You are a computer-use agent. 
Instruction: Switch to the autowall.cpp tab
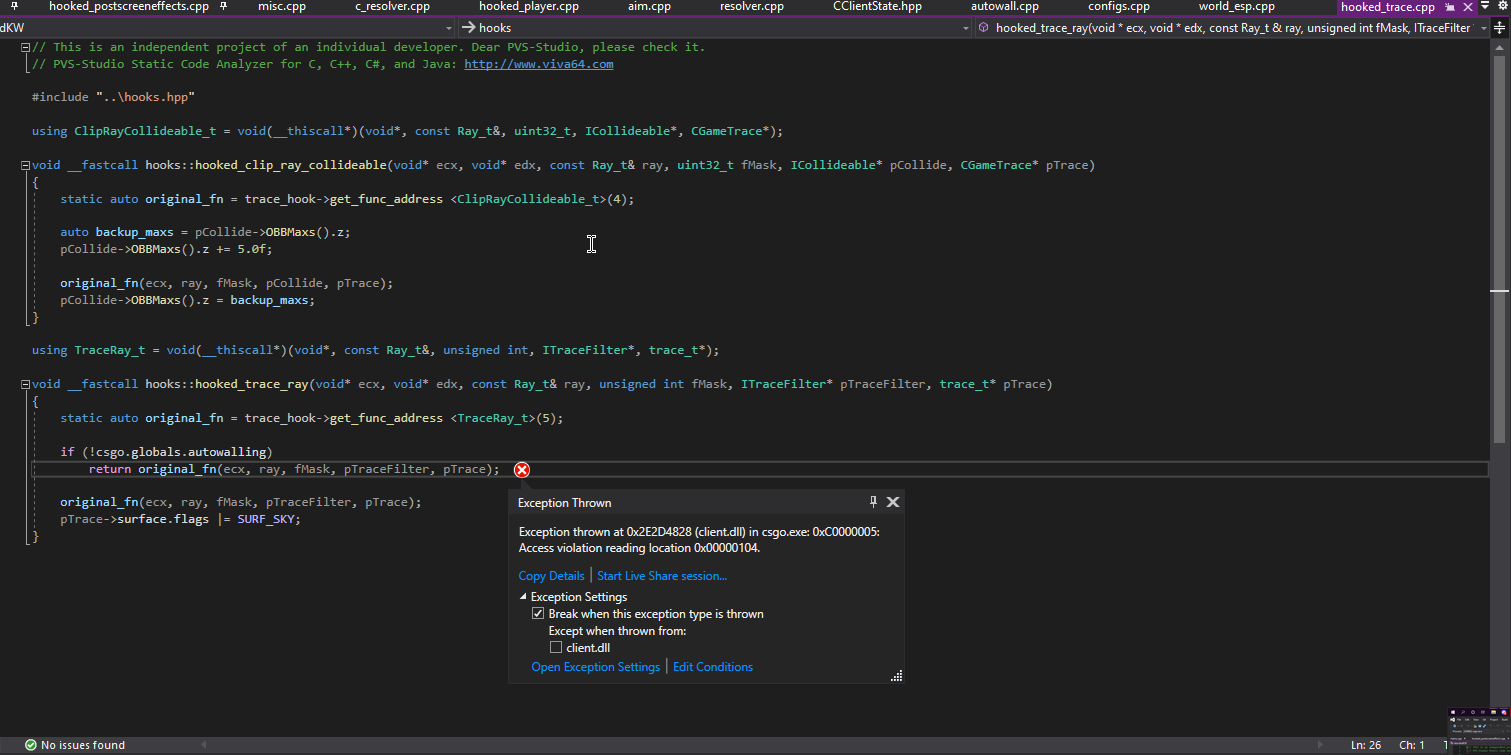tap(1004, 7)
